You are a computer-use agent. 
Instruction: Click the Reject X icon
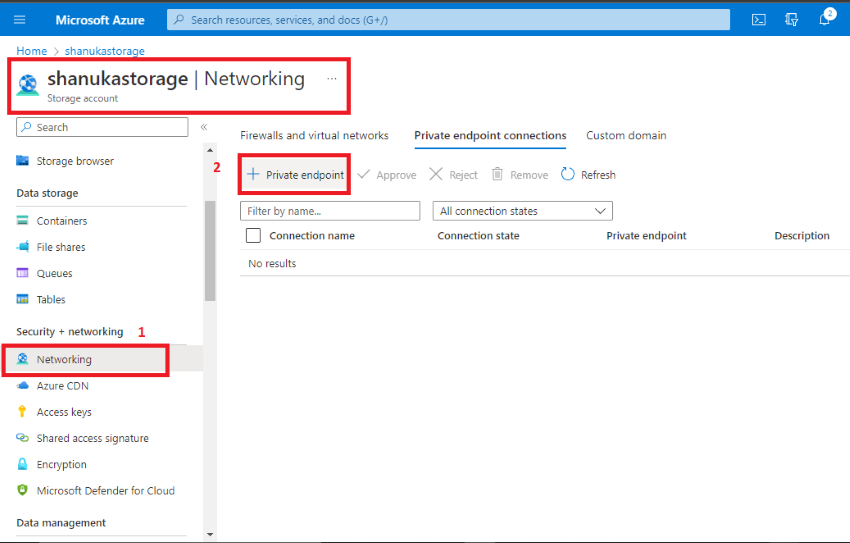436,174
